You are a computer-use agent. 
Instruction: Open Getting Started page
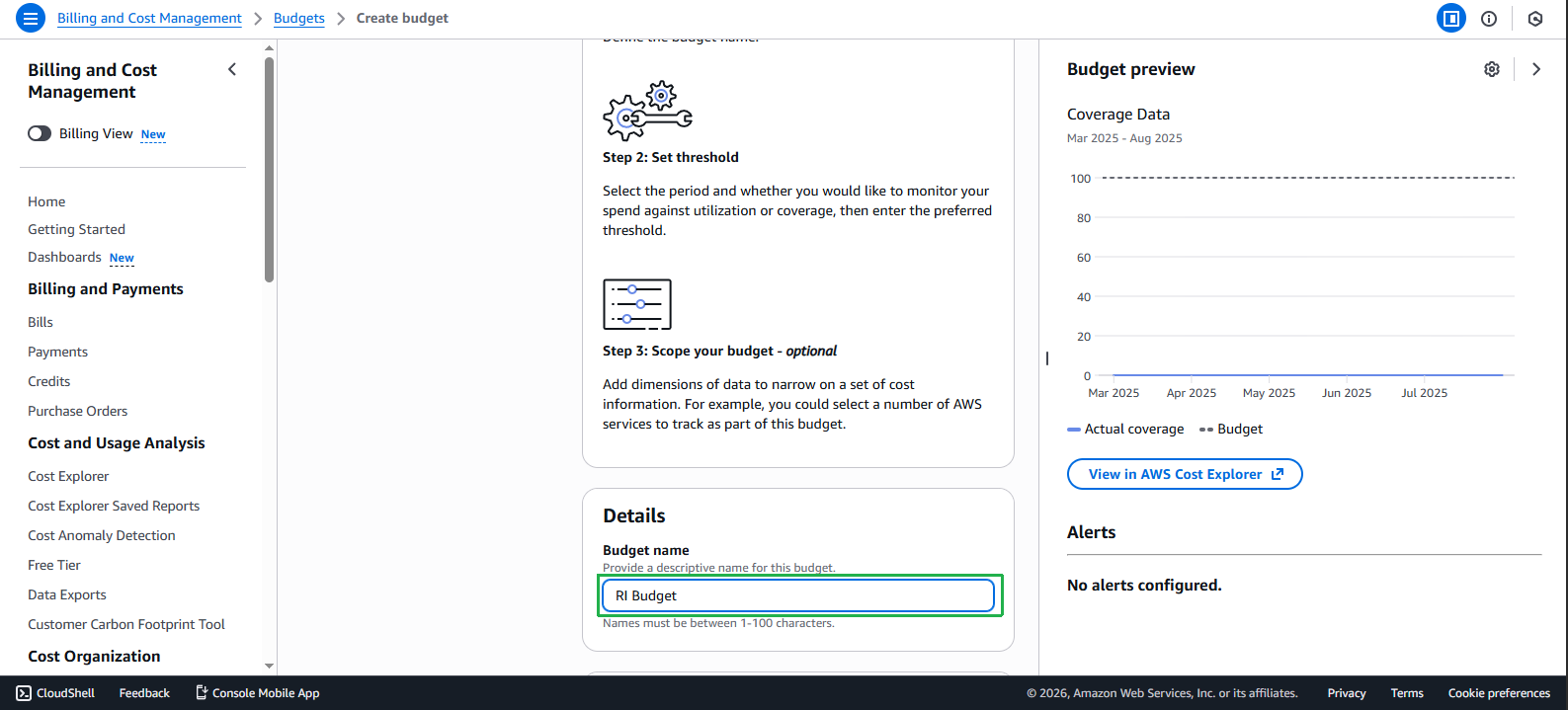[76, 229]
